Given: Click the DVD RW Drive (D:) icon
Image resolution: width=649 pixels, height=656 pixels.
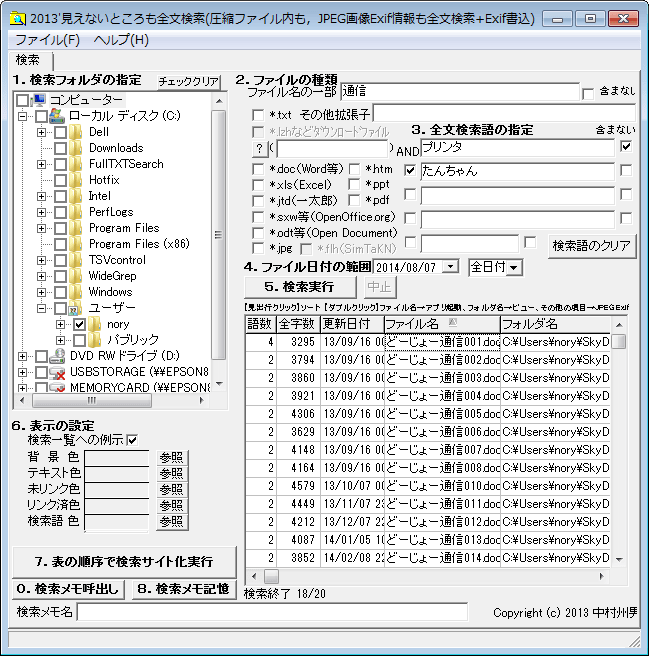Looking at the screenshot, I should pyautogui.click(x=58, y=356).
